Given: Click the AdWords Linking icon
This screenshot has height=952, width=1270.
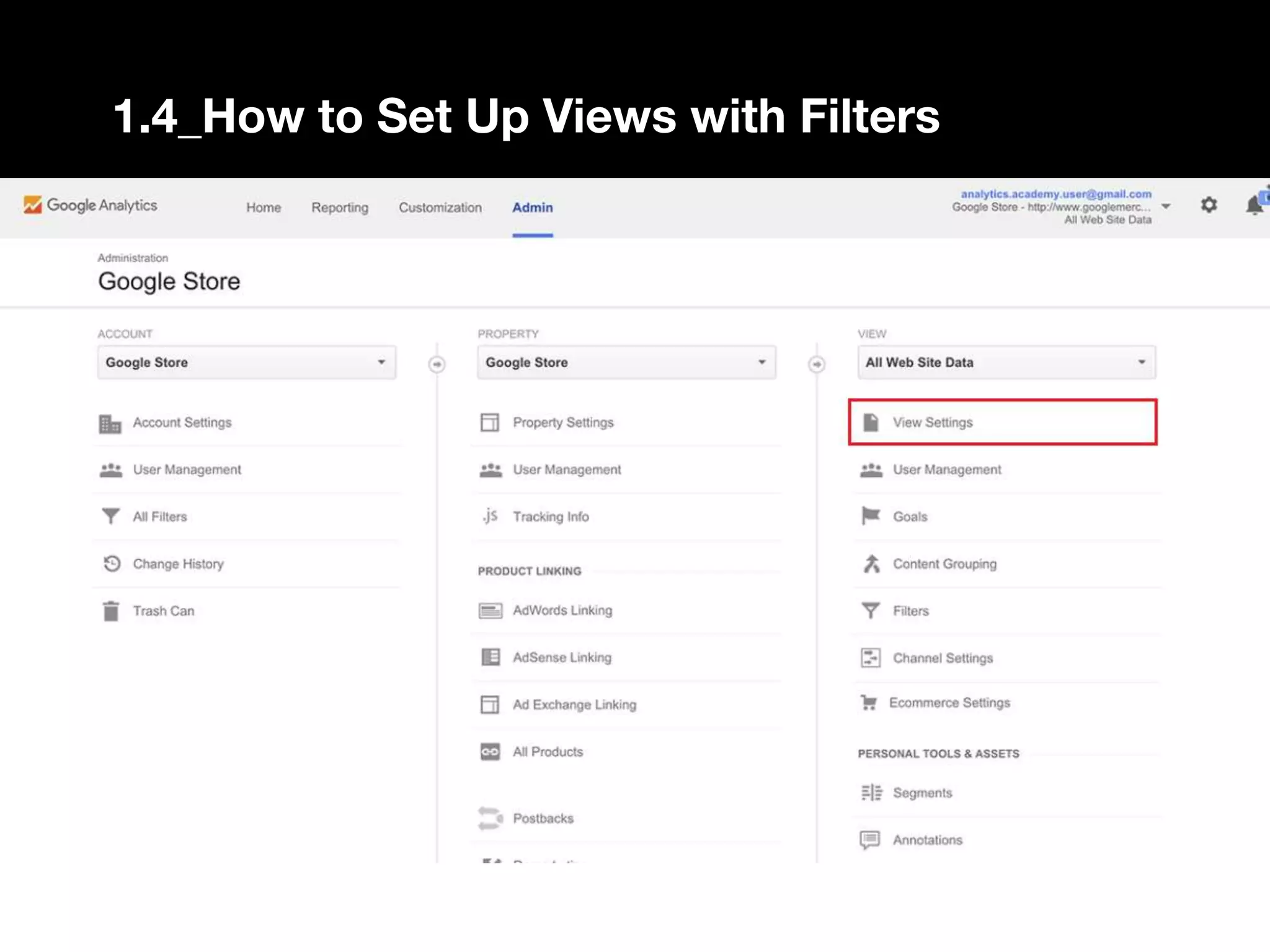Looking at the screenshot, I should (x=491, y=611).
